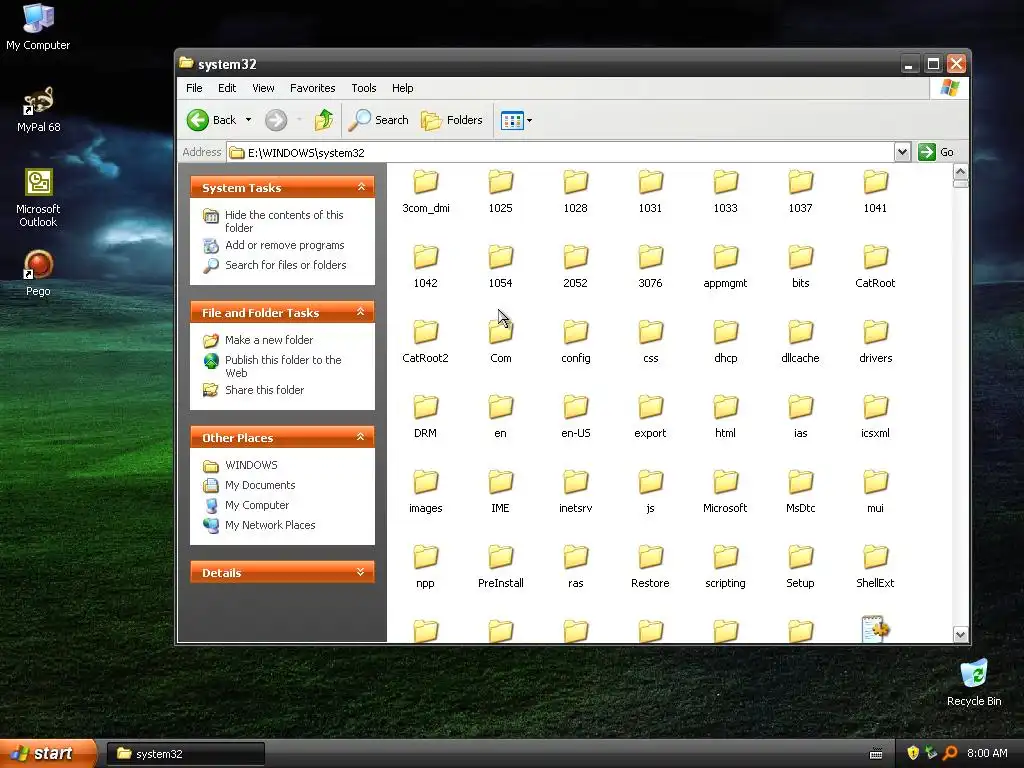Click the system32 taskbar button

point(185,754)
